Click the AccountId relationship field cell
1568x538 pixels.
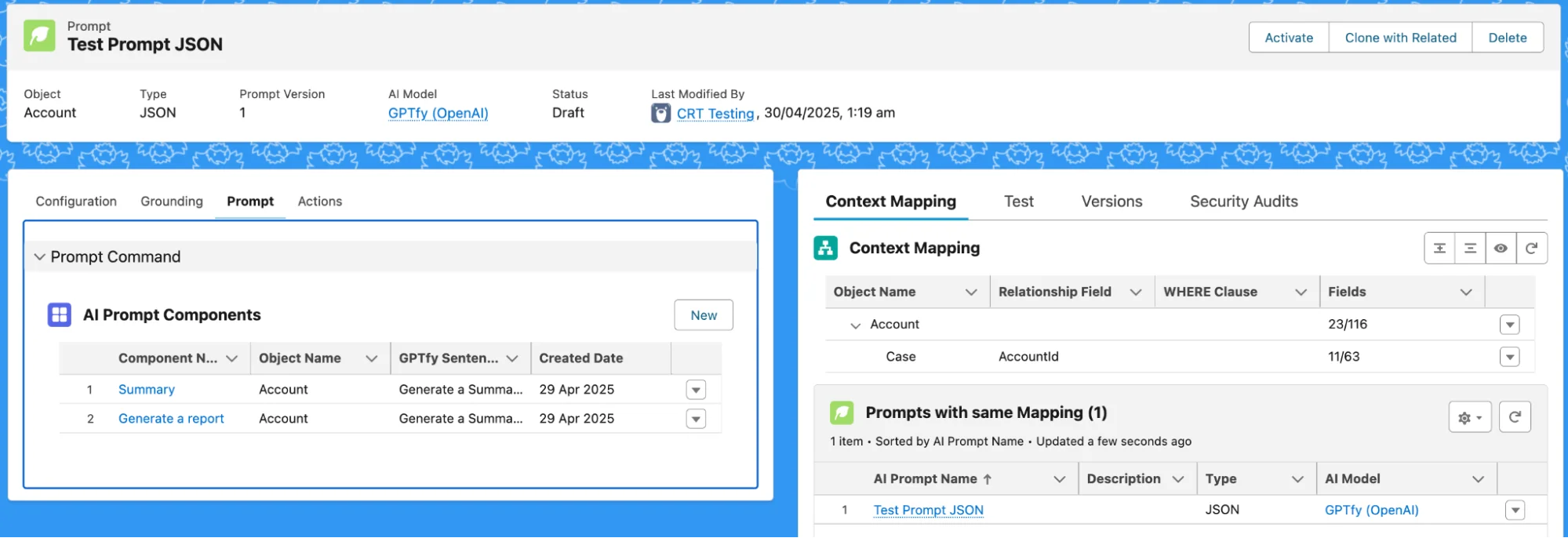1028,357
